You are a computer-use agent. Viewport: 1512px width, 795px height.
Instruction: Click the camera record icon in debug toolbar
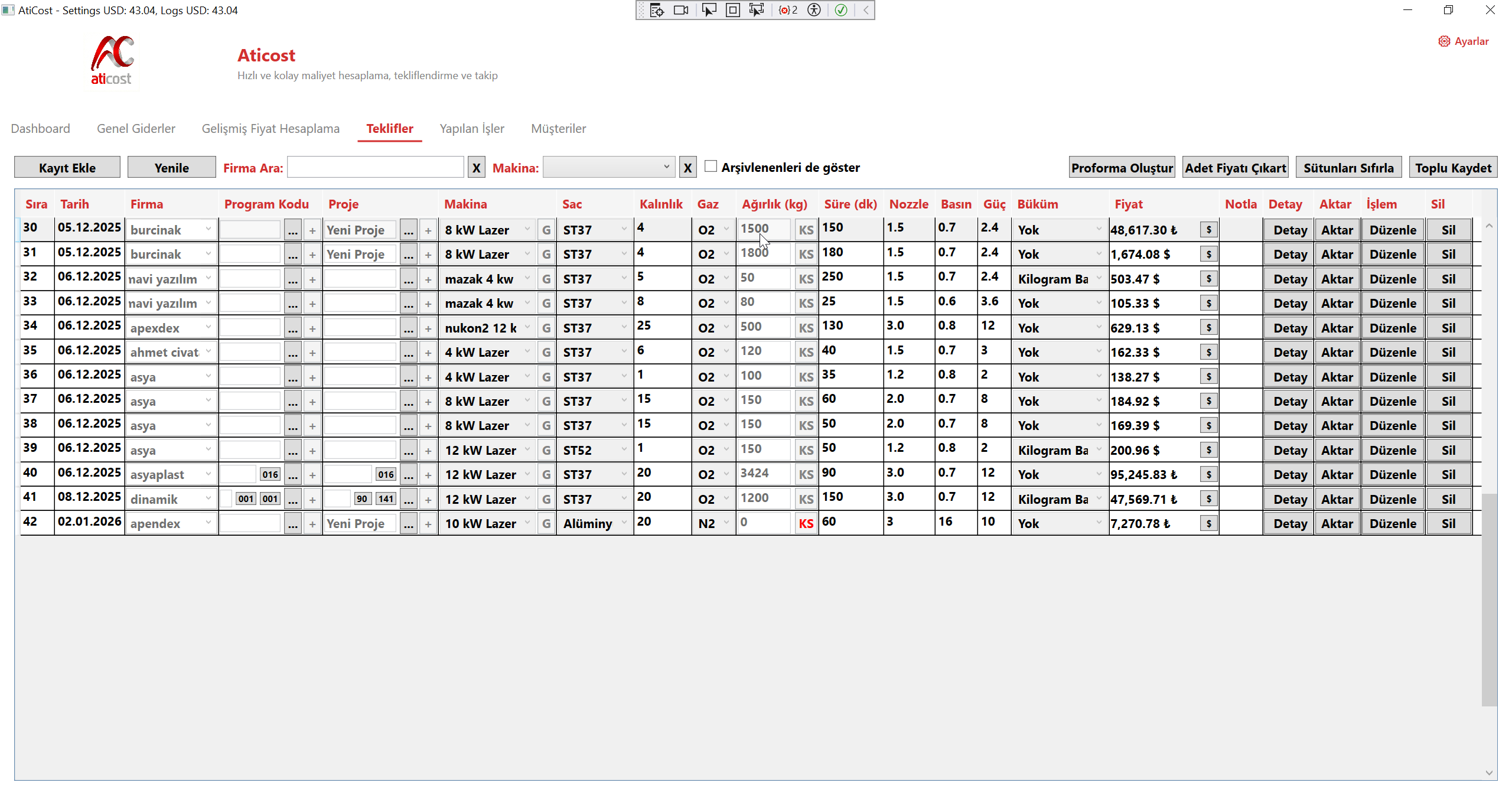pyautogui.click(x=681, y=10)
